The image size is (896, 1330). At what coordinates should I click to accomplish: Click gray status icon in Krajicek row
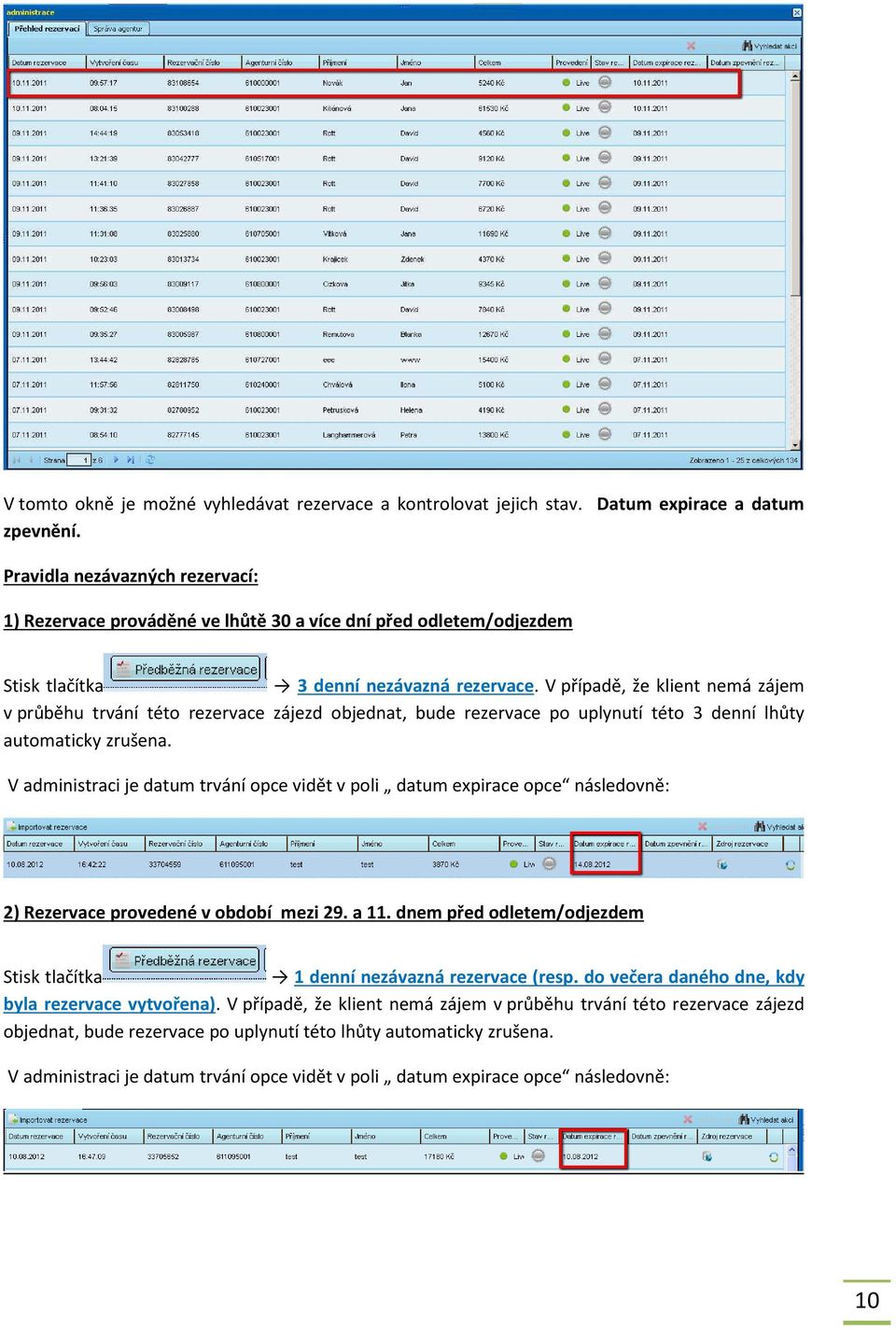click(605, 259)
